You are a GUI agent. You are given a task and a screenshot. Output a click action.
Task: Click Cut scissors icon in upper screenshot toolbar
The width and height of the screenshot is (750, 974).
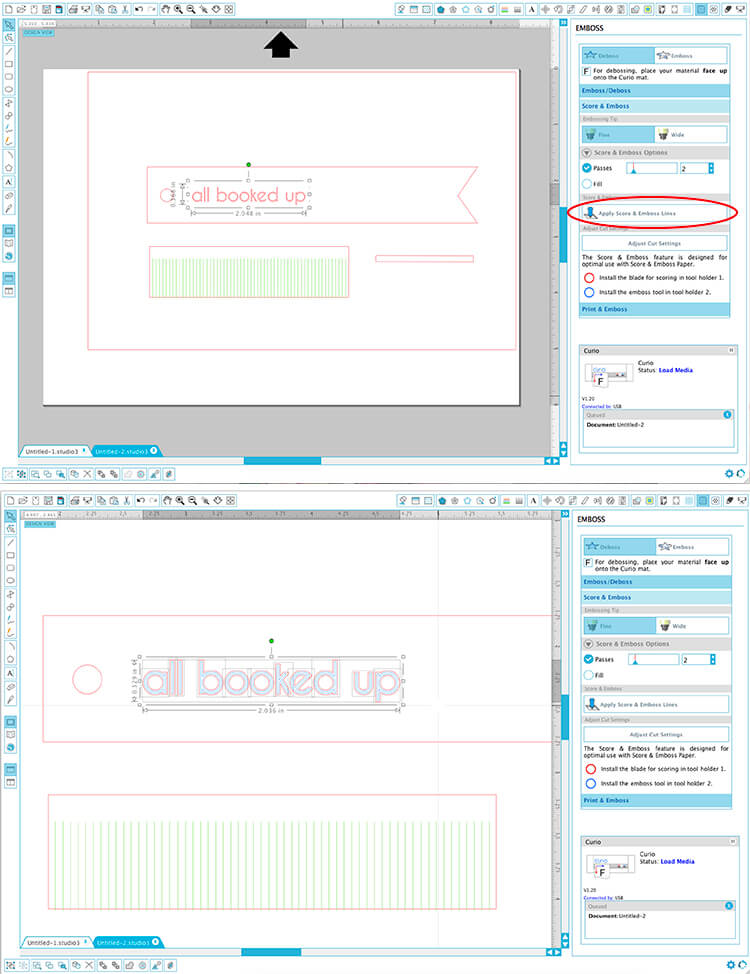[x=126, y=9]
